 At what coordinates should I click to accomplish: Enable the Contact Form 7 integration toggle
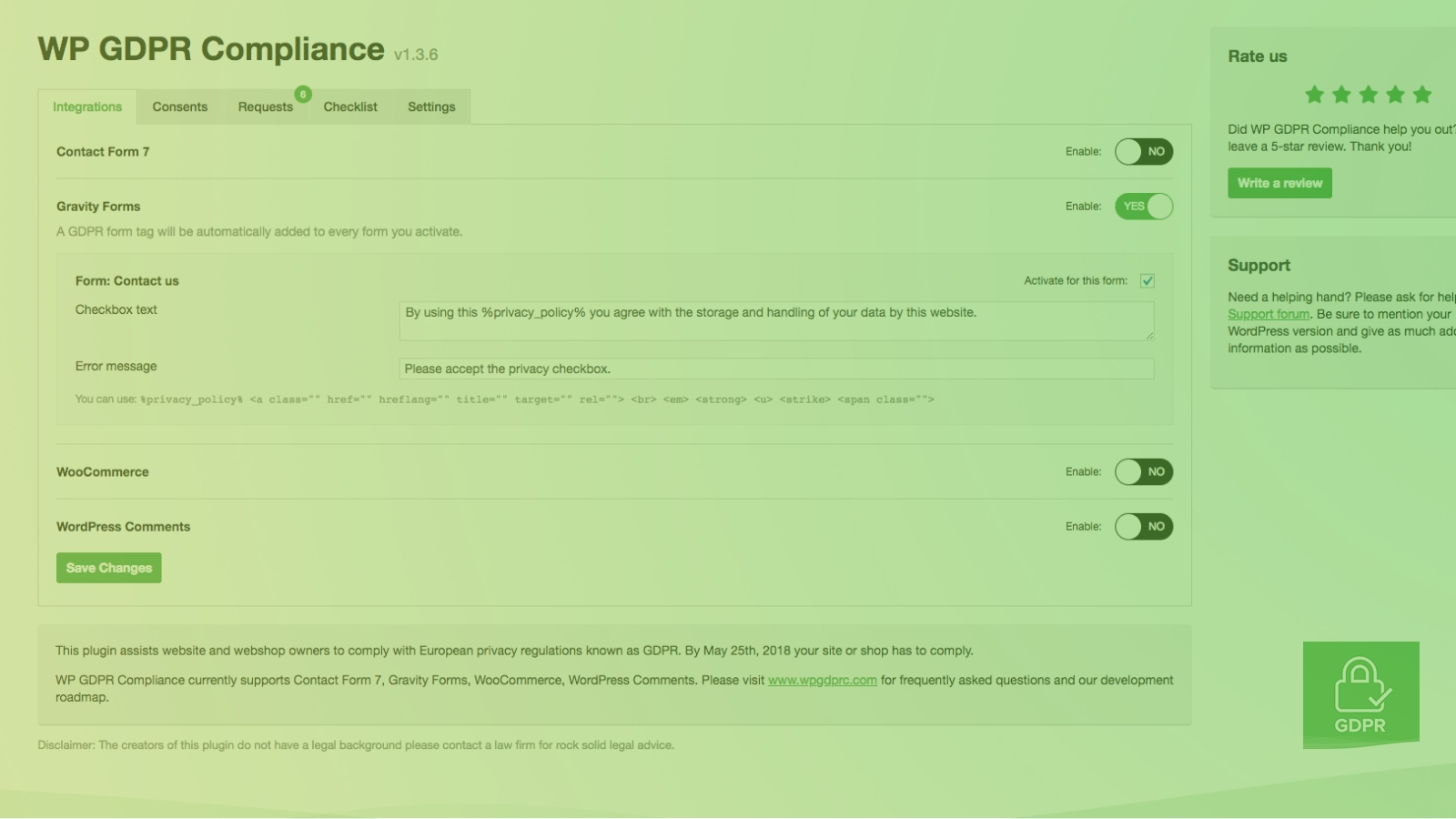pyautogui.click(x=1144, y=152)
